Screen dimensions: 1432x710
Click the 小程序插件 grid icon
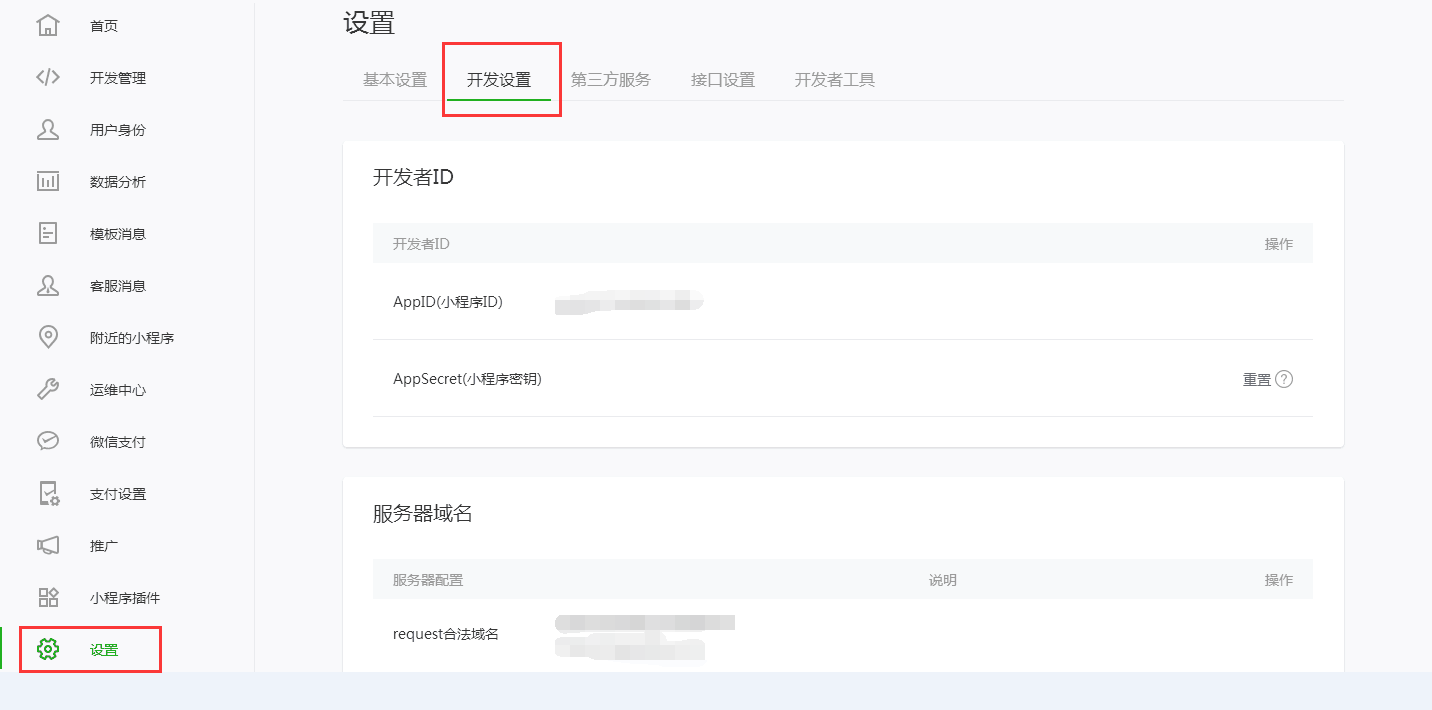coord(48,598)
